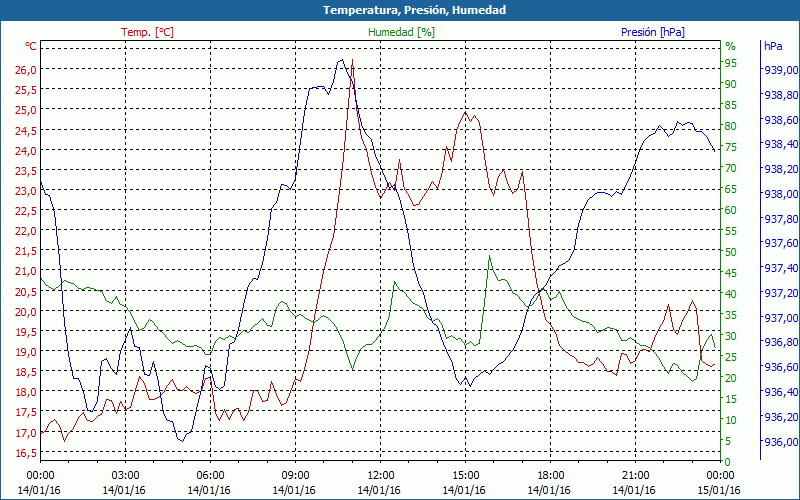Click the 18,5 temperature axis value
This screenshot has height=500, width=800.
pyautogui.click(x=27, y=372)
